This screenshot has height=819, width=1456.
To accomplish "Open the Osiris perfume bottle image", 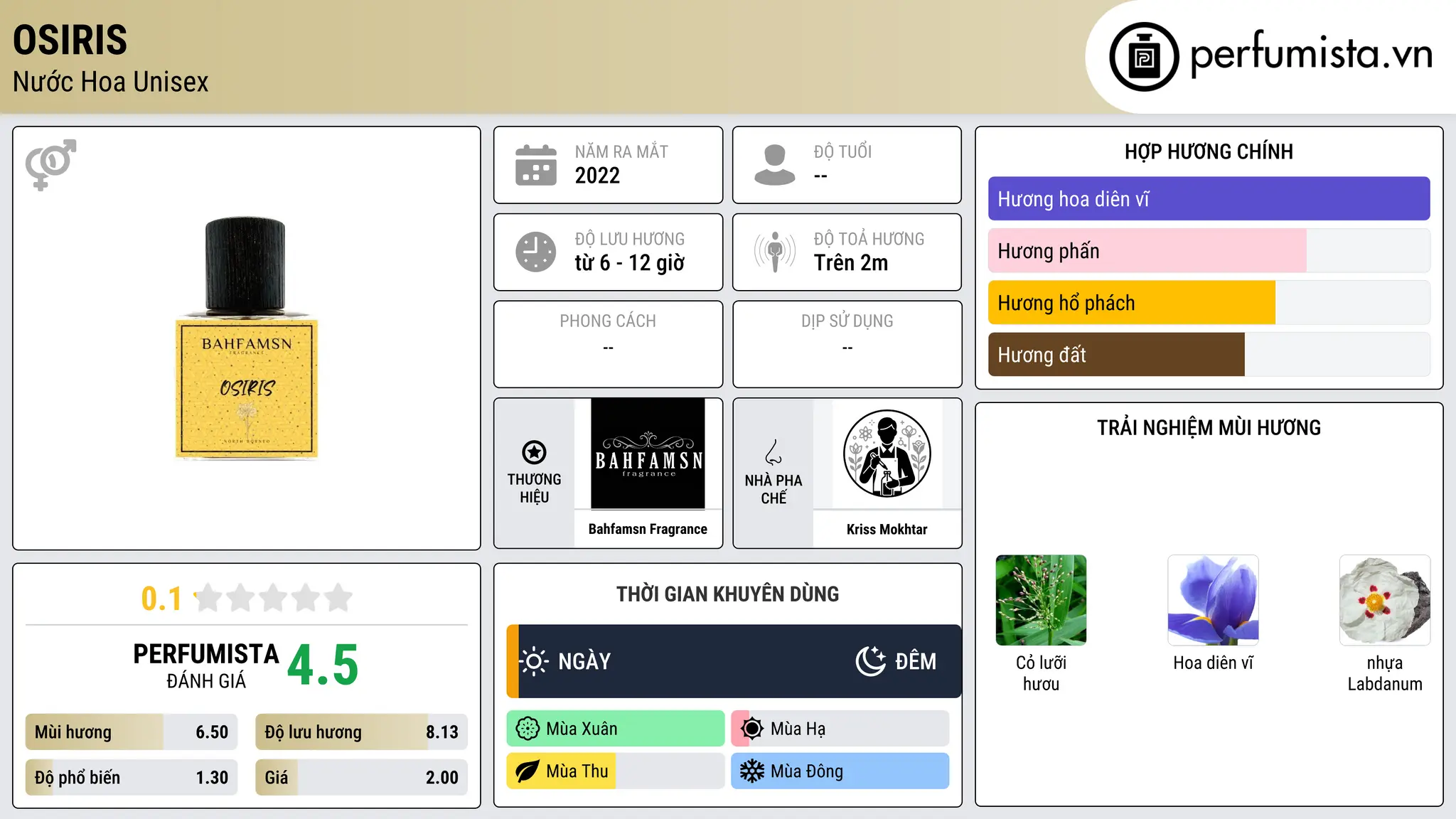I will pyautogui.click(x=247, y=338).
